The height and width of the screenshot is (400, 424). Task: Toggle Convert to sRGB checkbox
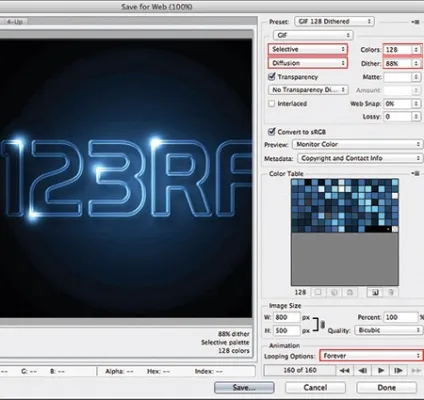pos(272,132)
